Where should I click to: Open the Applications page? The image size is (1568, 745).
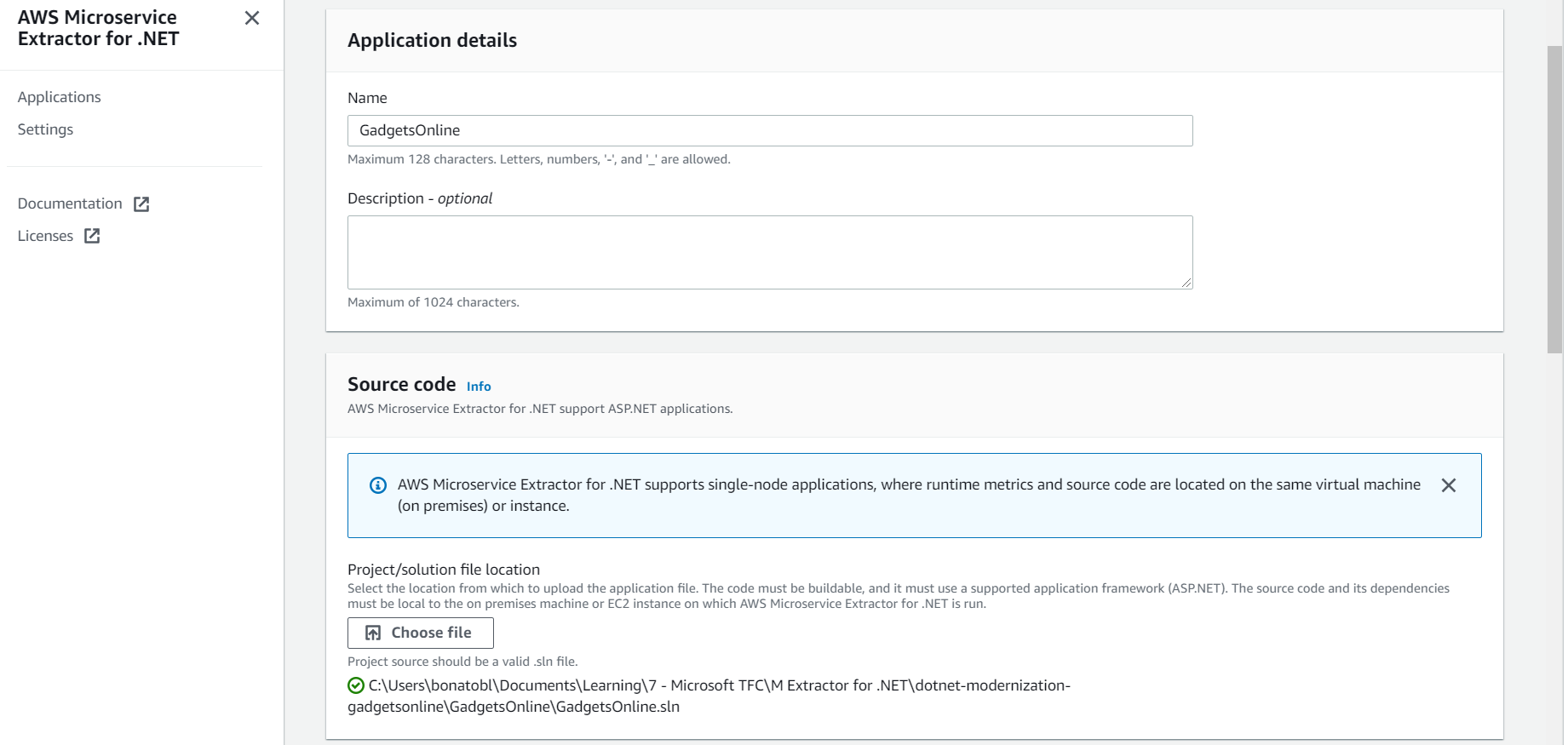(x=59, y=97)
